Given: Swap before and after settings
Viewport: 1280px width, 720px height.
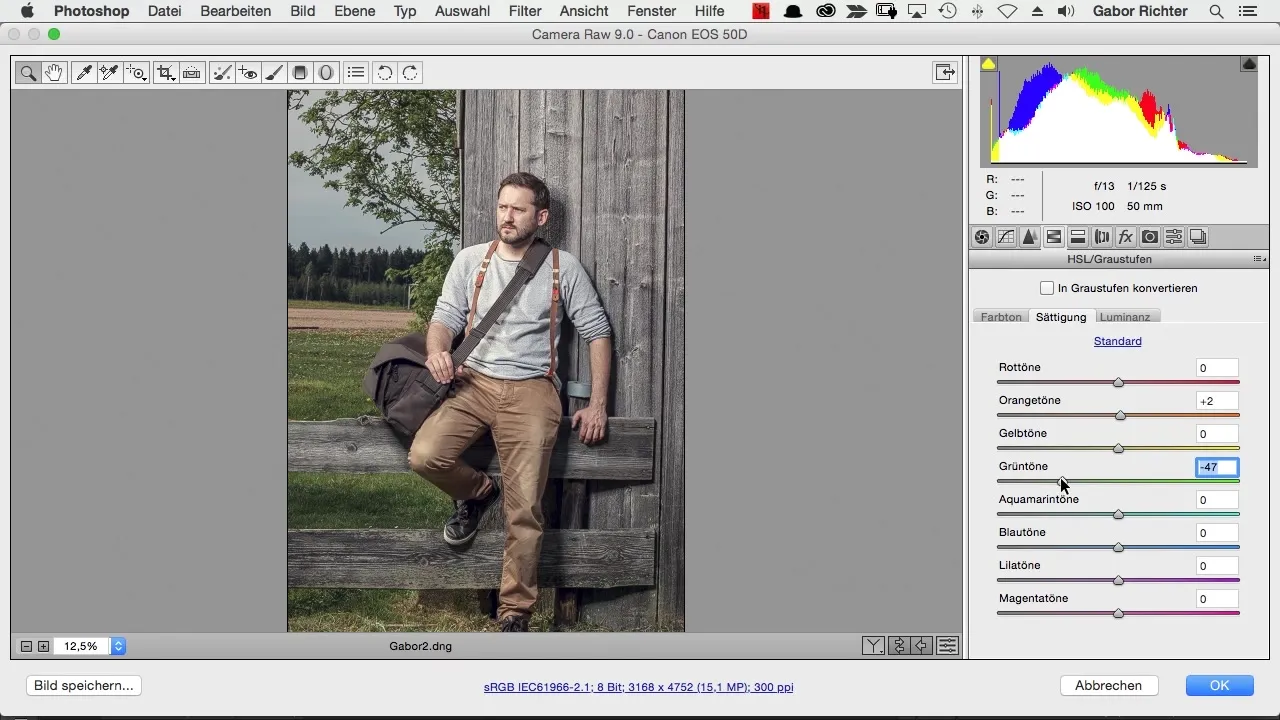Looking at the screenshot, I should pos(899,646).
